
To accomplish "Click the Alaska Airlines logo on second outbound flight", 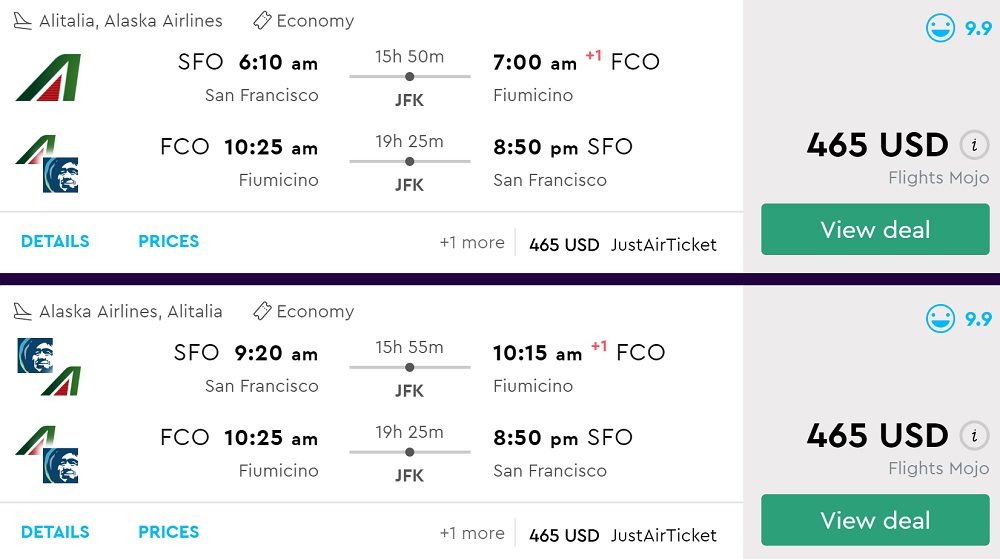I will click(34, 355).
